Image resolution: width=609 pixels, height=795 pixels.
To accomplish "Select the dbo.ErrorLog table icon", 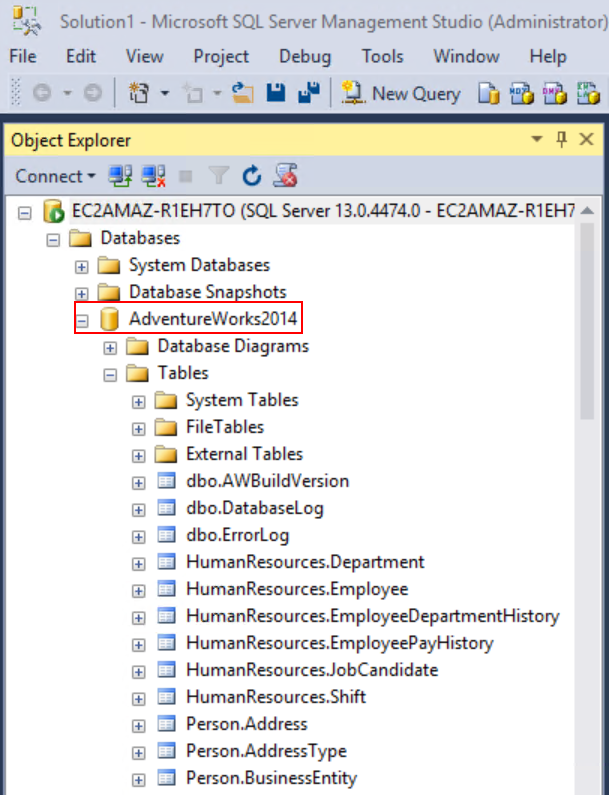I will (166, 534).
